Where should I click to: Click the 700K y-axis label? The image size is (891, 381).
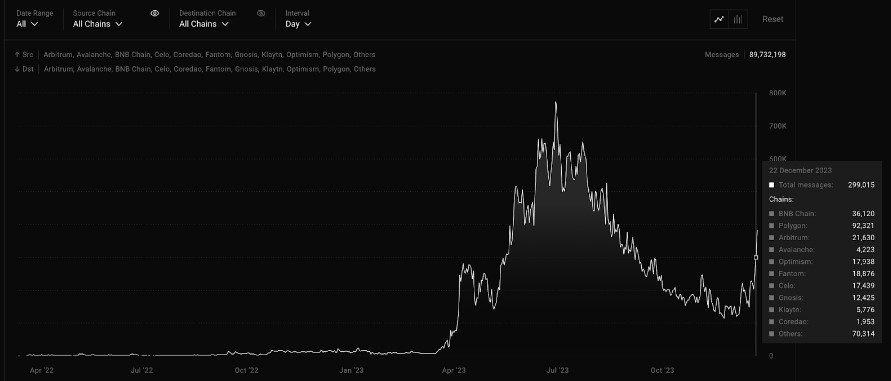[778, 126]
